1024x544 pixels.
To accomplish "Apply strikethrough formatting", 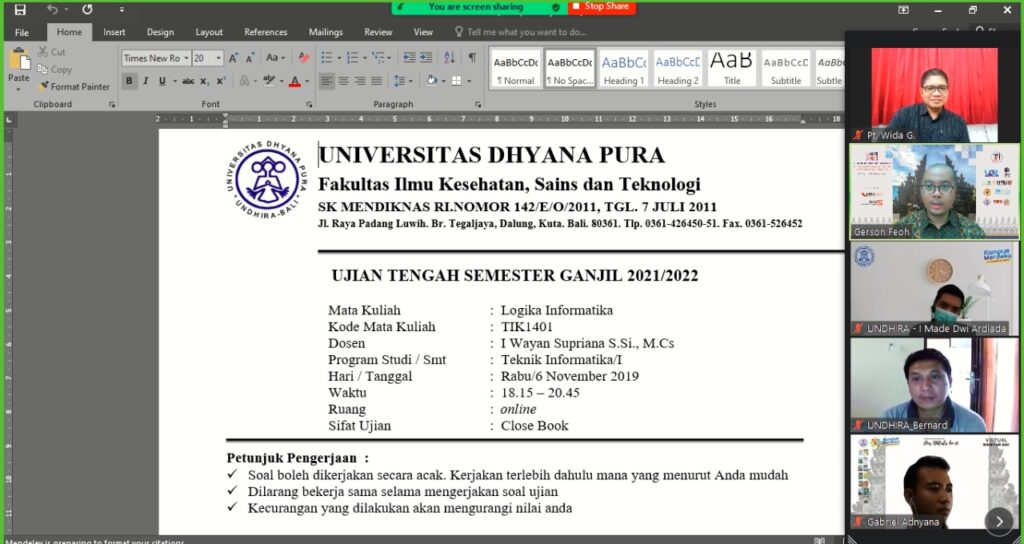I will click(x=184, y=81).
